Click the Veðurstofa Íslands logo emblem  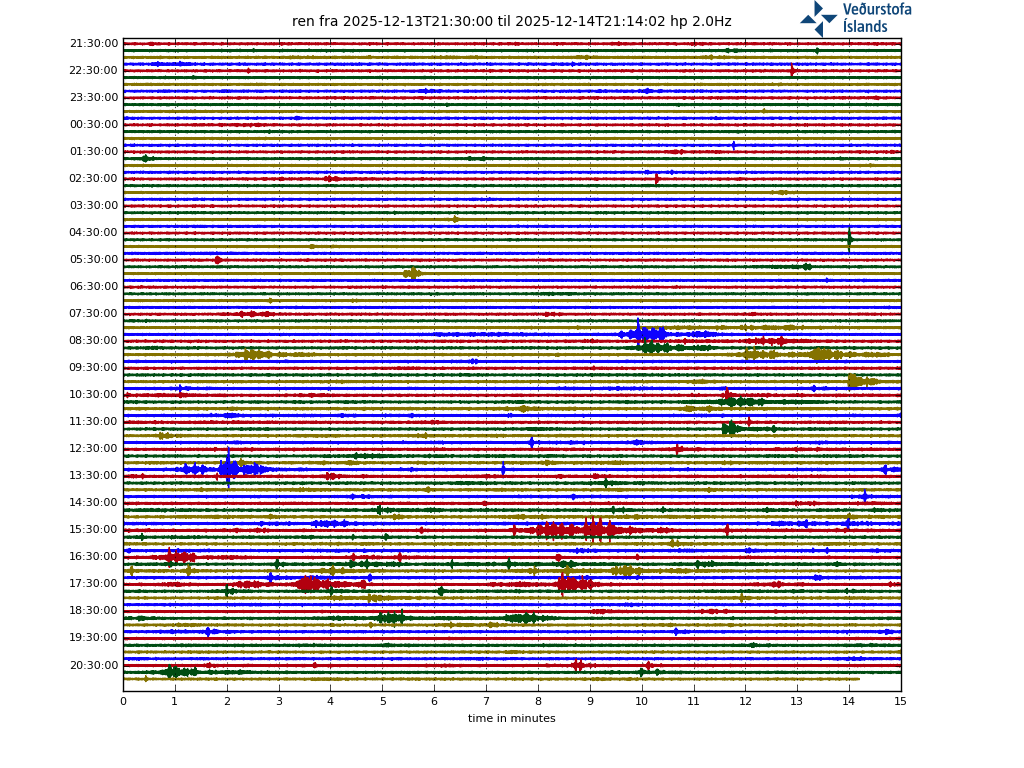click(x=818, y=18)
